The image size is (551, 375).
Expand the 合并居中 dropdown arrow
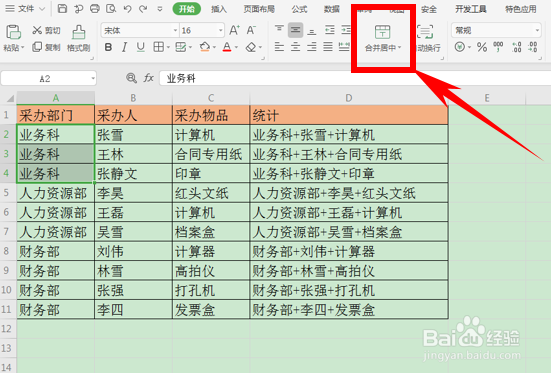pos(400,47)
